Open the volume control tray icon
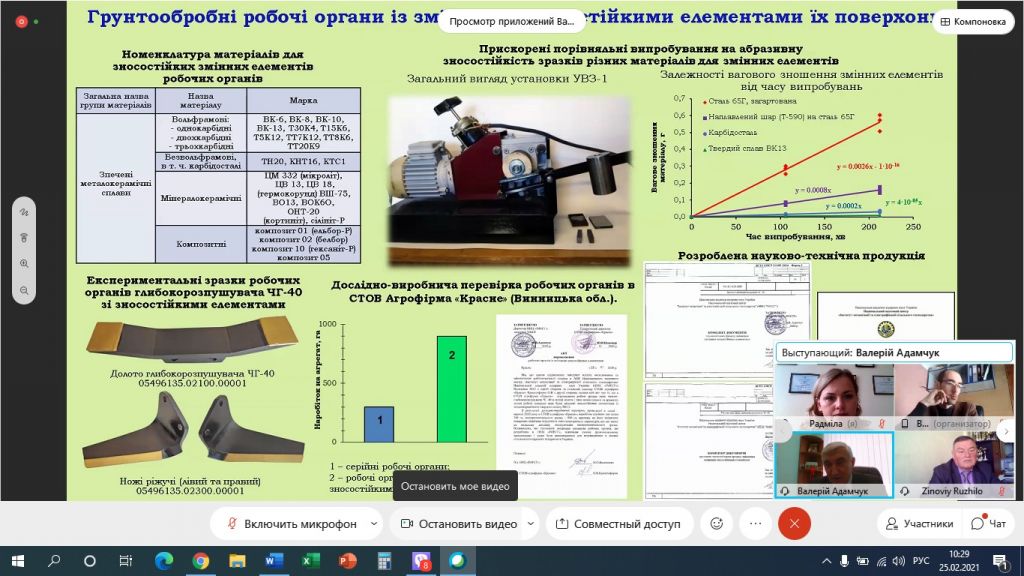 (899, 561)
